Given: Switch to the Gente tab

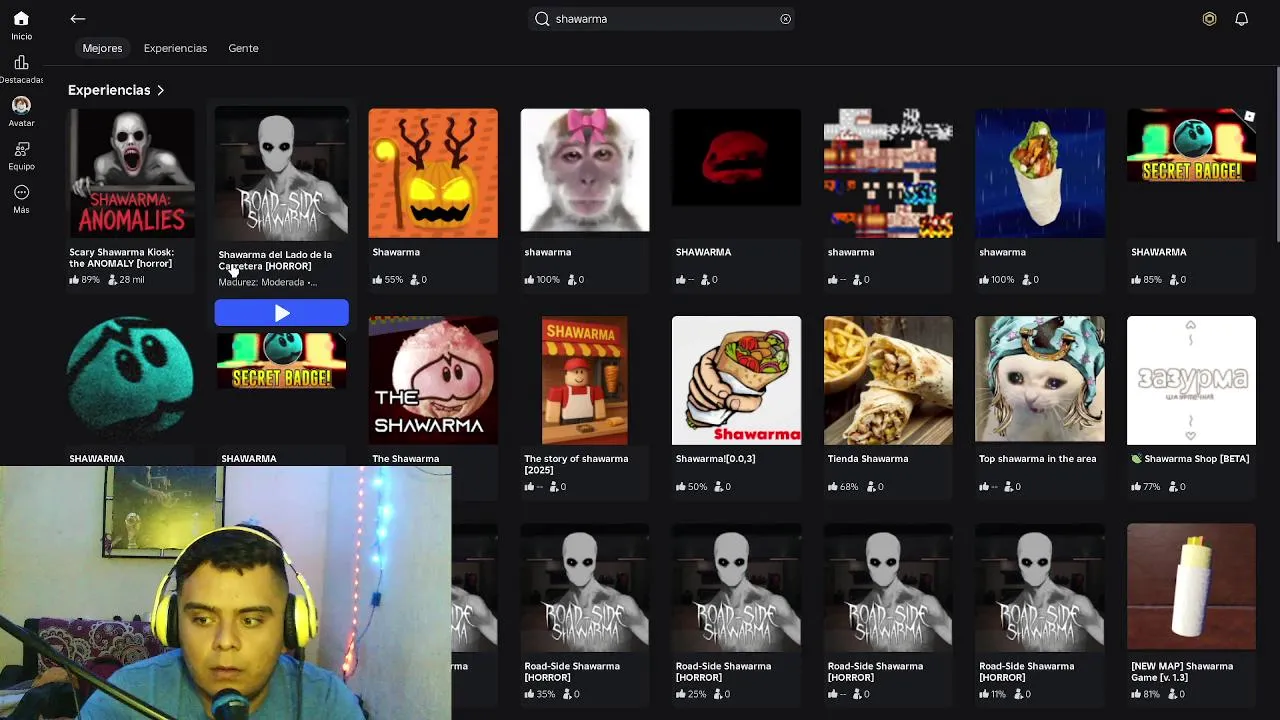Looking at the screenshot, I should (243, 48).
